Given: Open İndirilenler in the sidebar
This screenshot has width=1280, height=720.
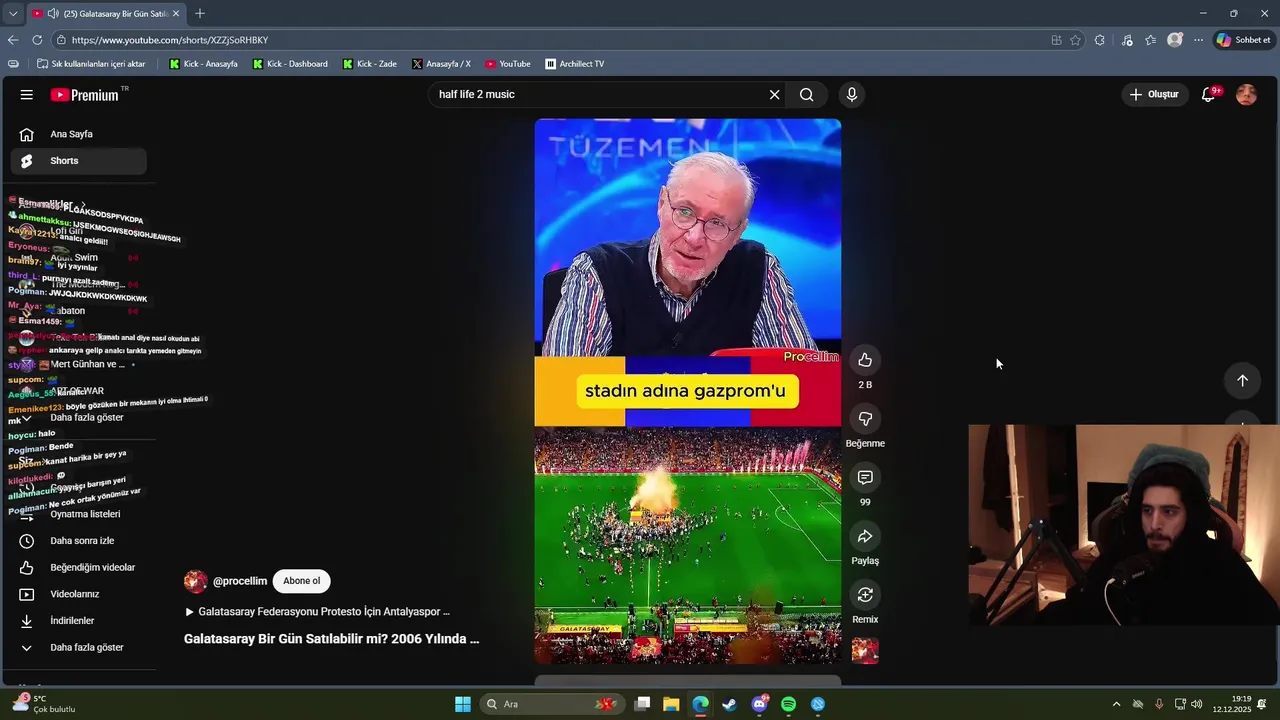Looking at the screenshot, I should click(78, 621).
